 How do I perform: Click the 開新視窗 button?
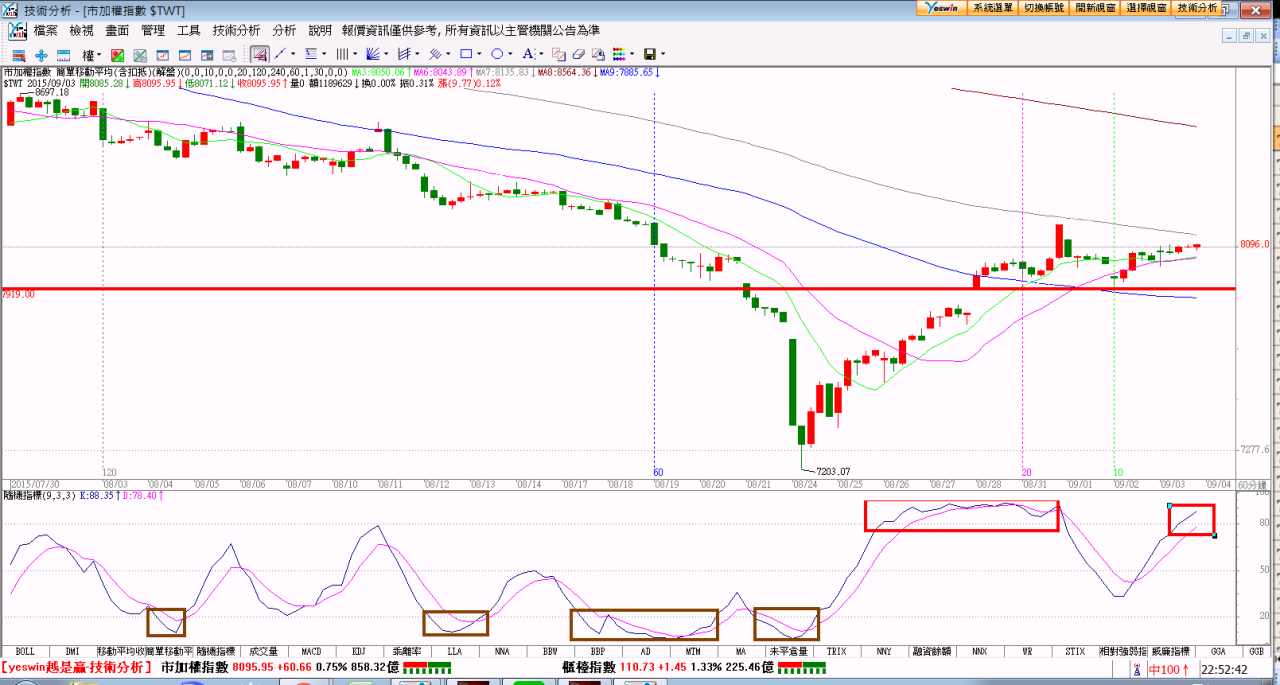[x=1095, y=7]
